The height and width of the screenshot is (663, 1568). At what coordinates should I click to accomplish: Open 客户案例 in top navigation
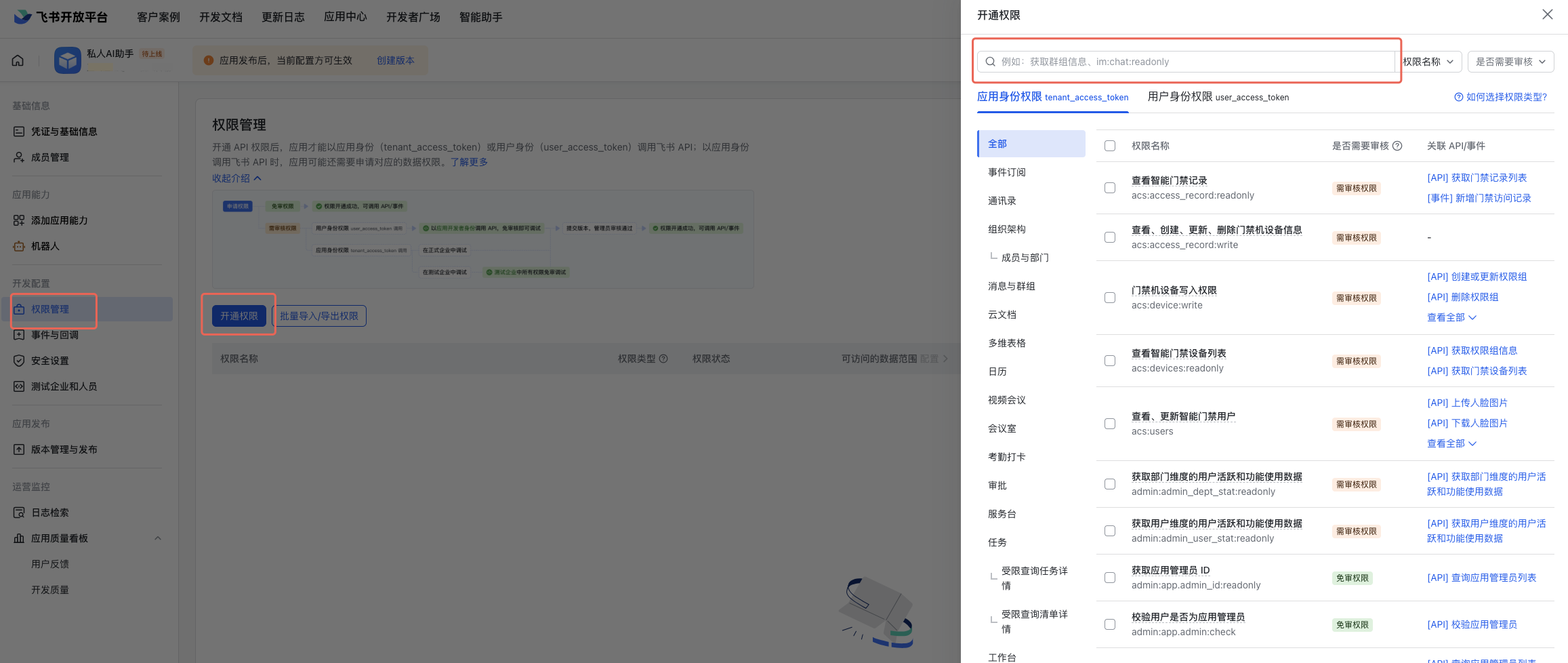click(159, 17)
